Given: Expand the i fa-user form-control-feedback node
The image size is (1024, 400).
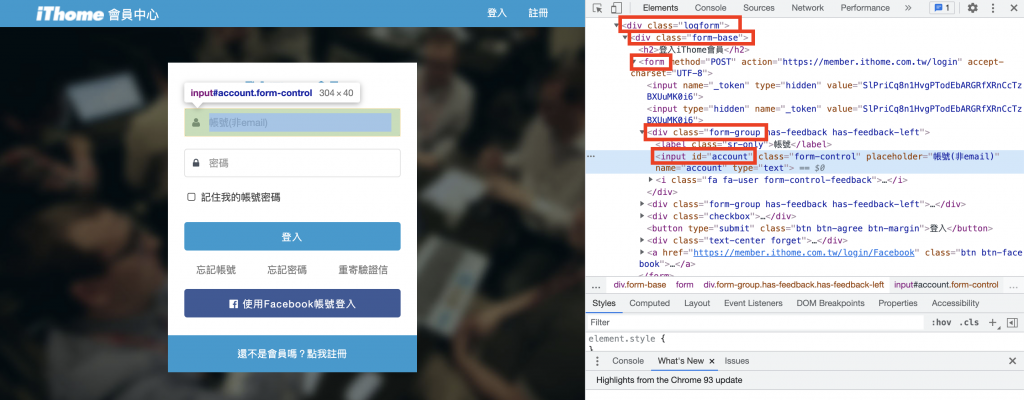Looking at the screenshot, I should click(x=650, y=180).
